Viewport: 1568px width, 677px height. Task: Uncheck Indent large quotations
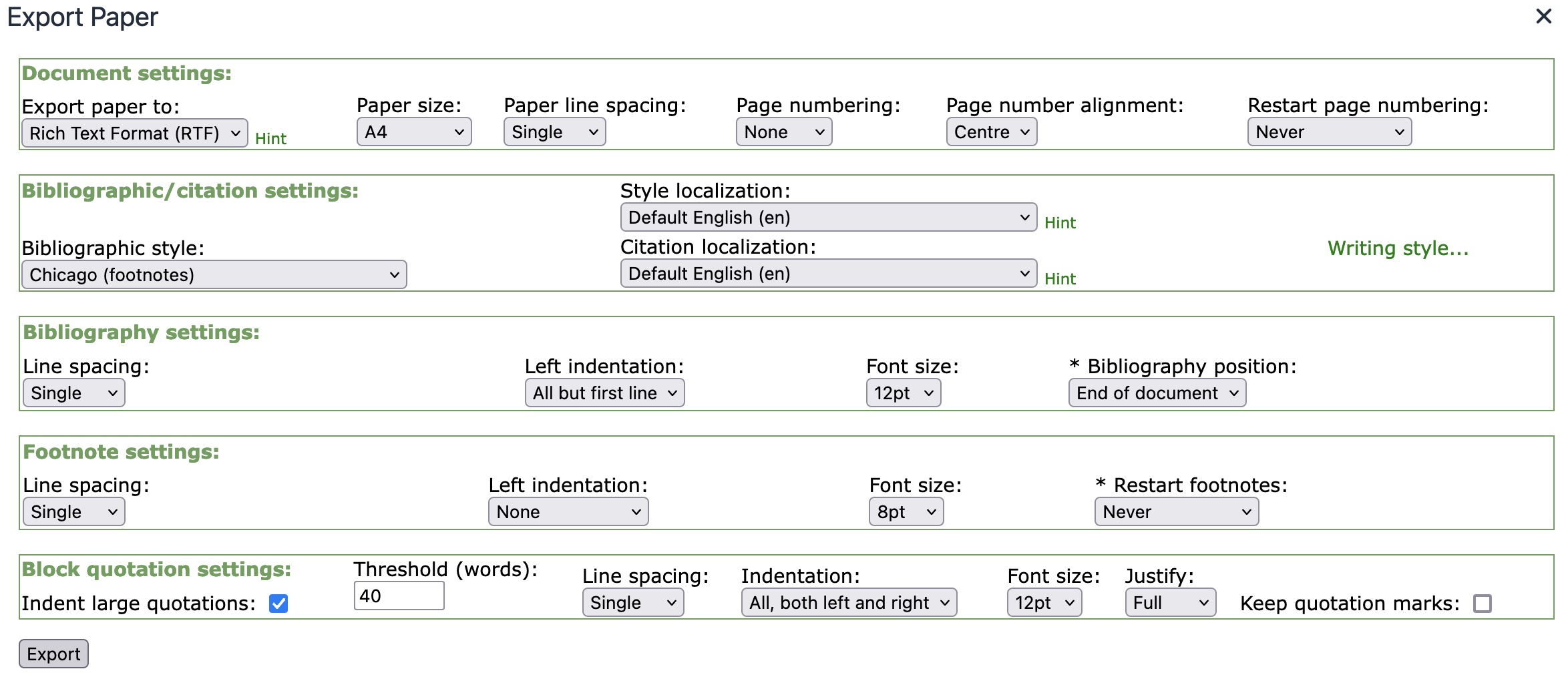(277, 604)
